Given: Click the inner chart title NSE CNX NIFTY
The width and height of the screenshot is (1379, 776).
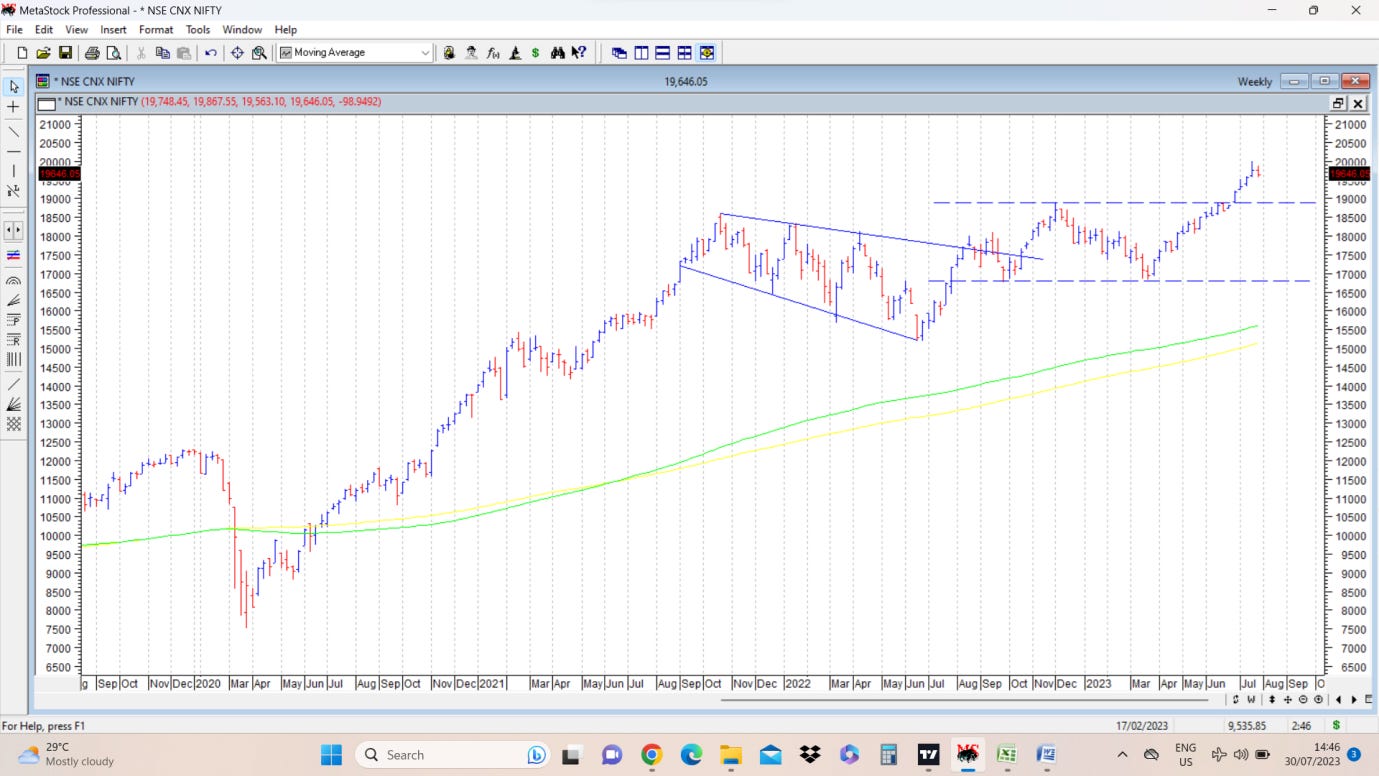Looking at the screenshot, I should click(98, 102).
